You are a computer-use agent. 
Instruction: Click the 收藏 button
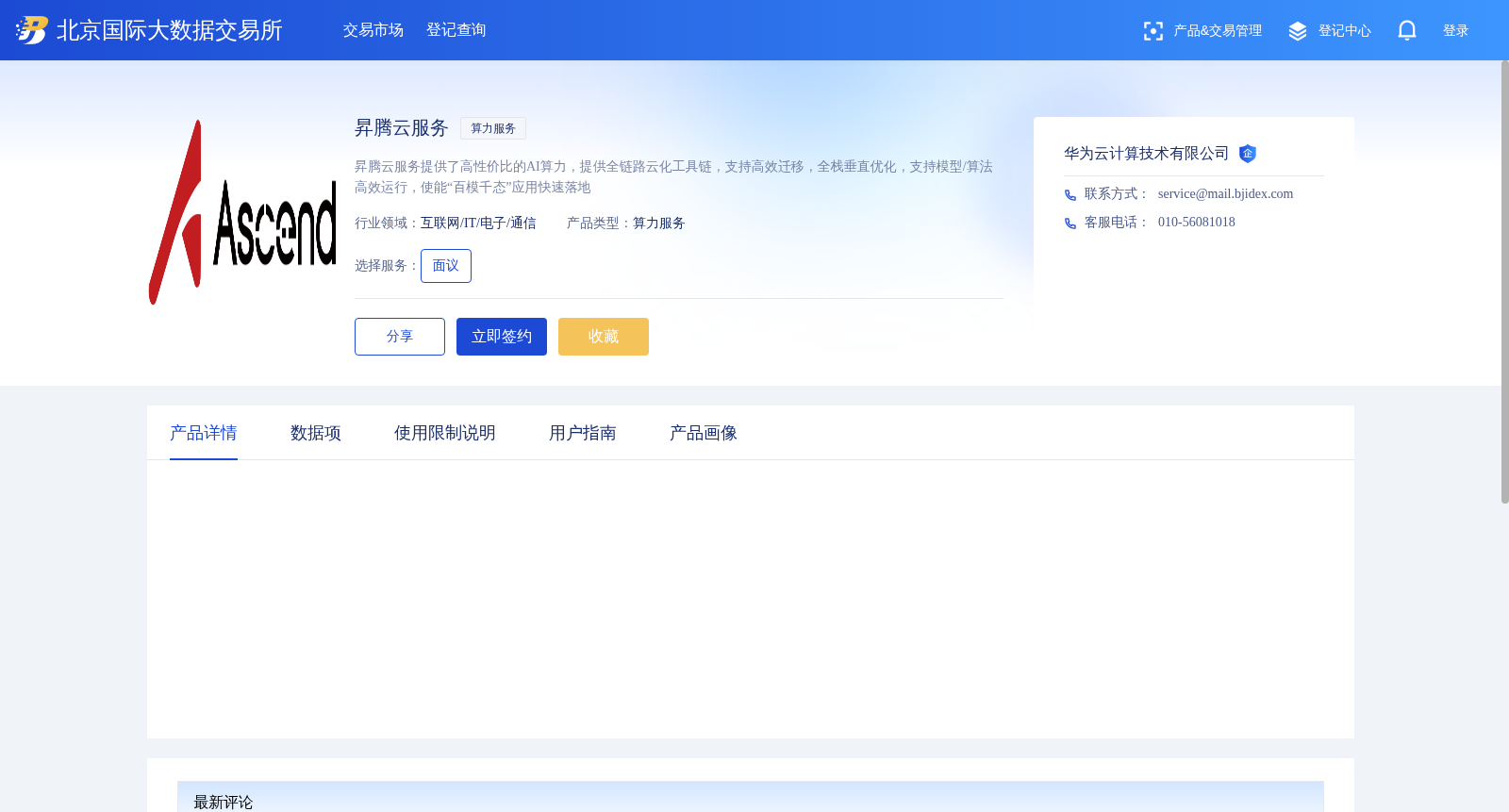point(604,337)
